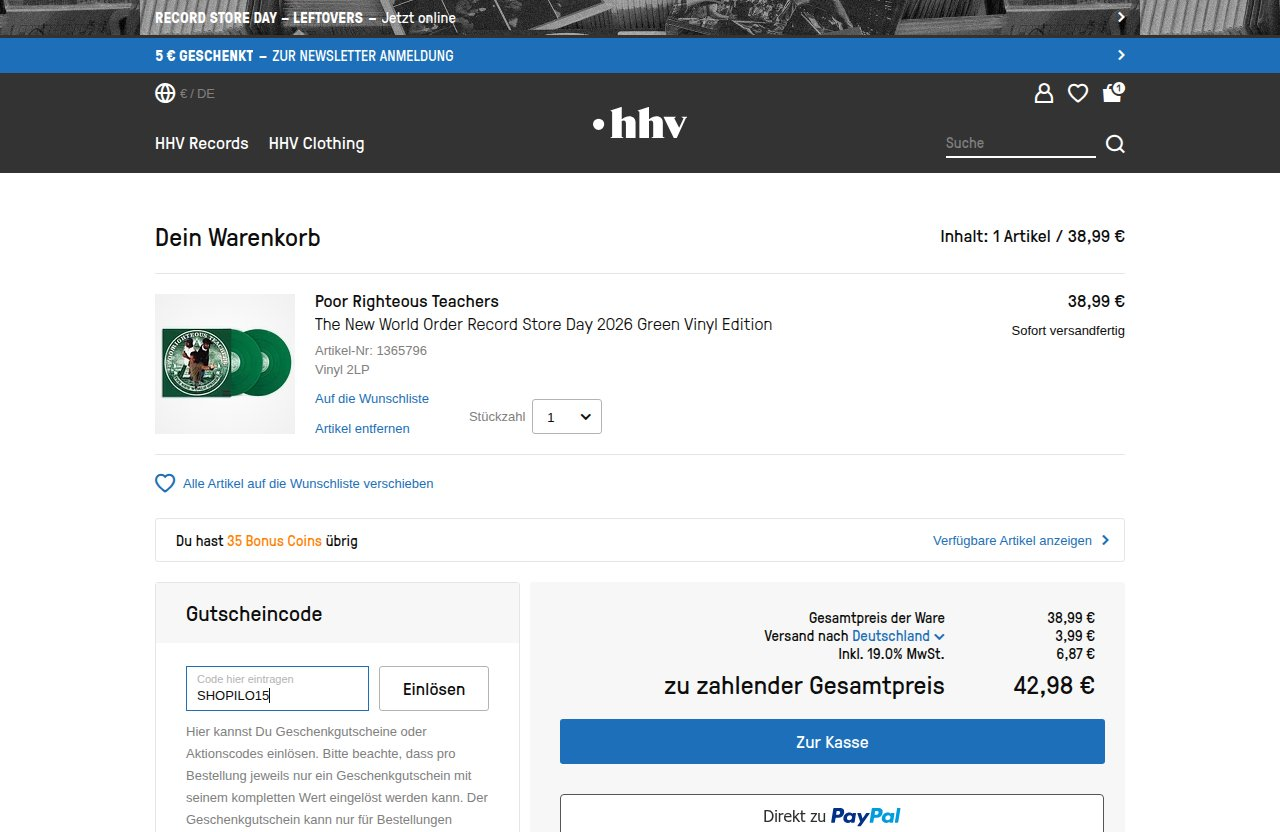The width and height of the screenshot is (1280, 832).
Task: Click the Direkt zu PayPal button
Action: (832, 815)
